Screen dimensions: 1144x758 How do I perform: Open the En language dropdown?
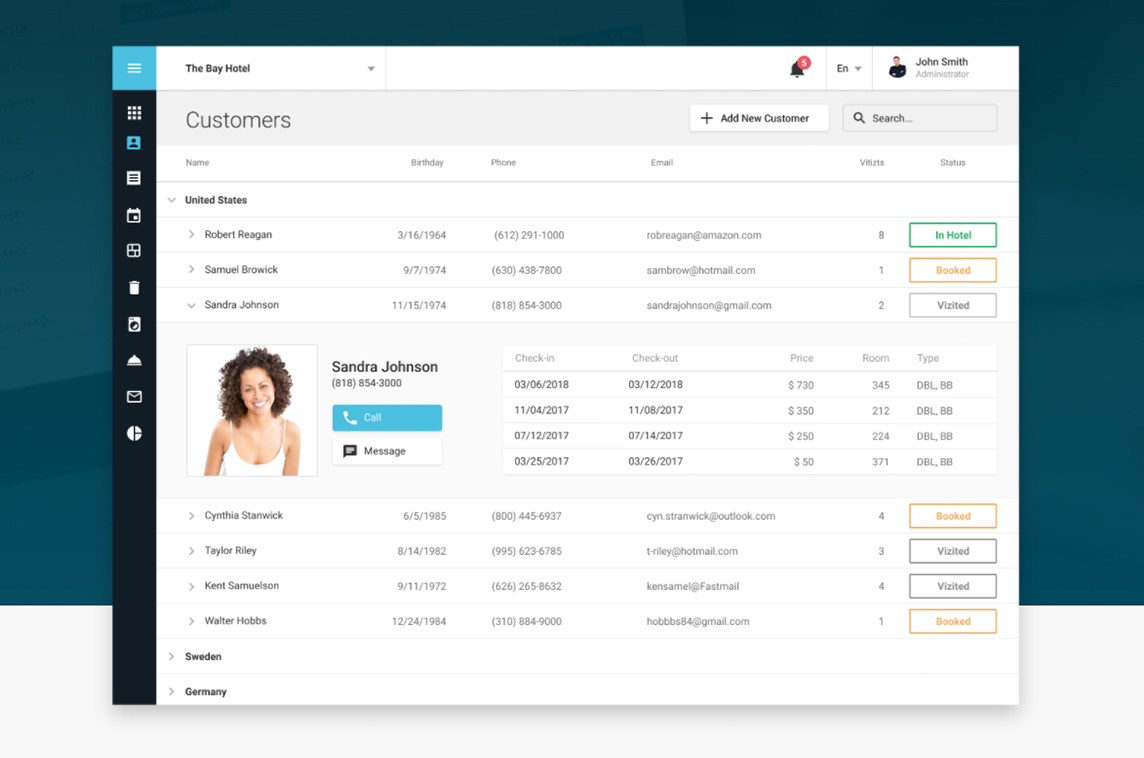pyautogui.click(x=847, y=67)
